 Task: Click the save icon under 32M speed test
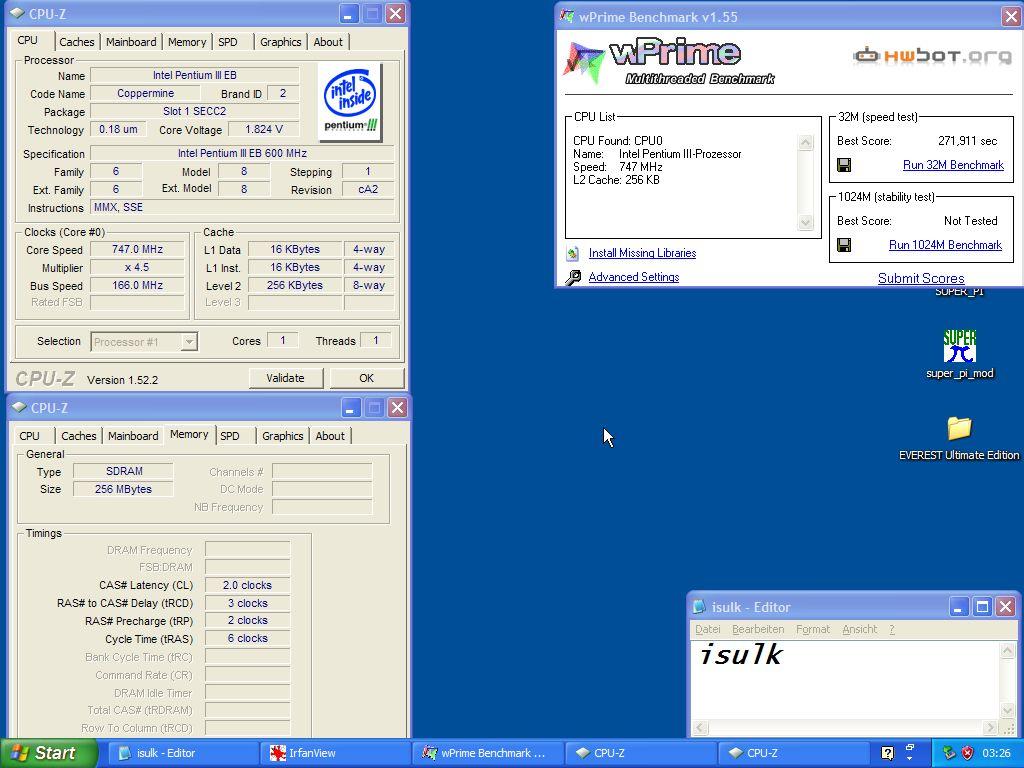844,165
